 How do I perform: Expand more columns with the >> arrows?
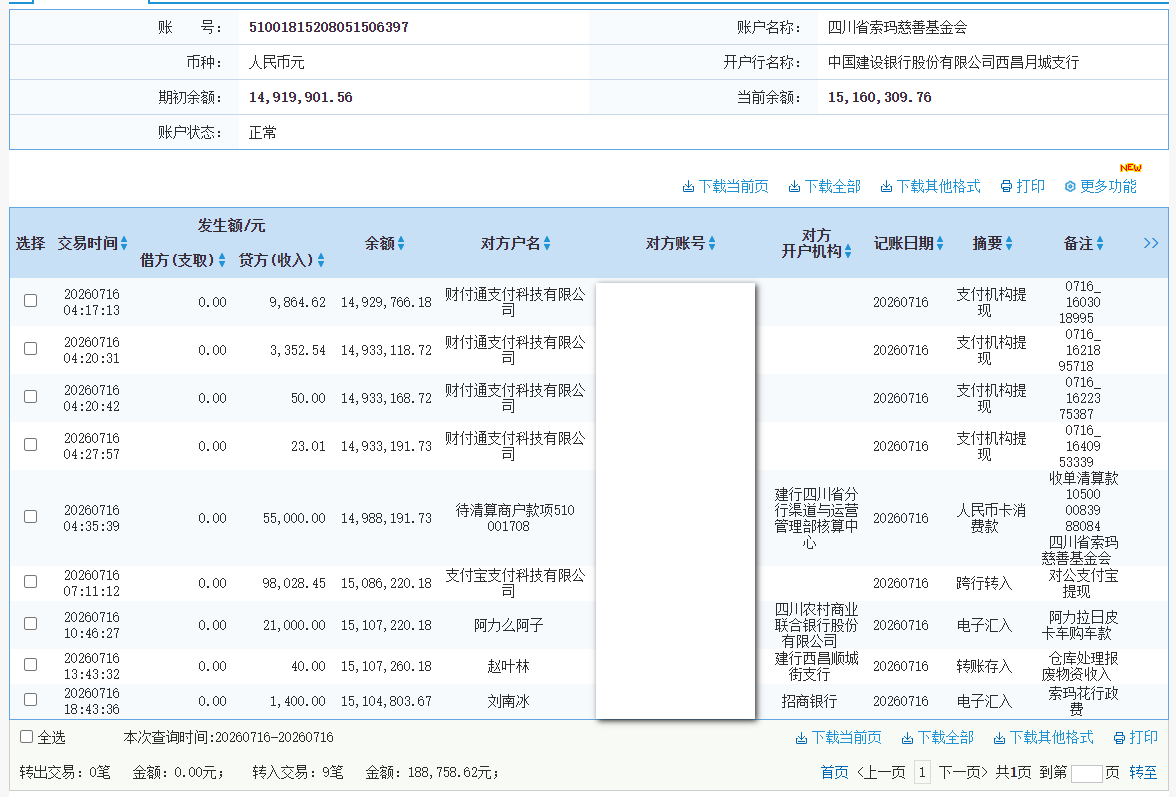coord(1151,243)
